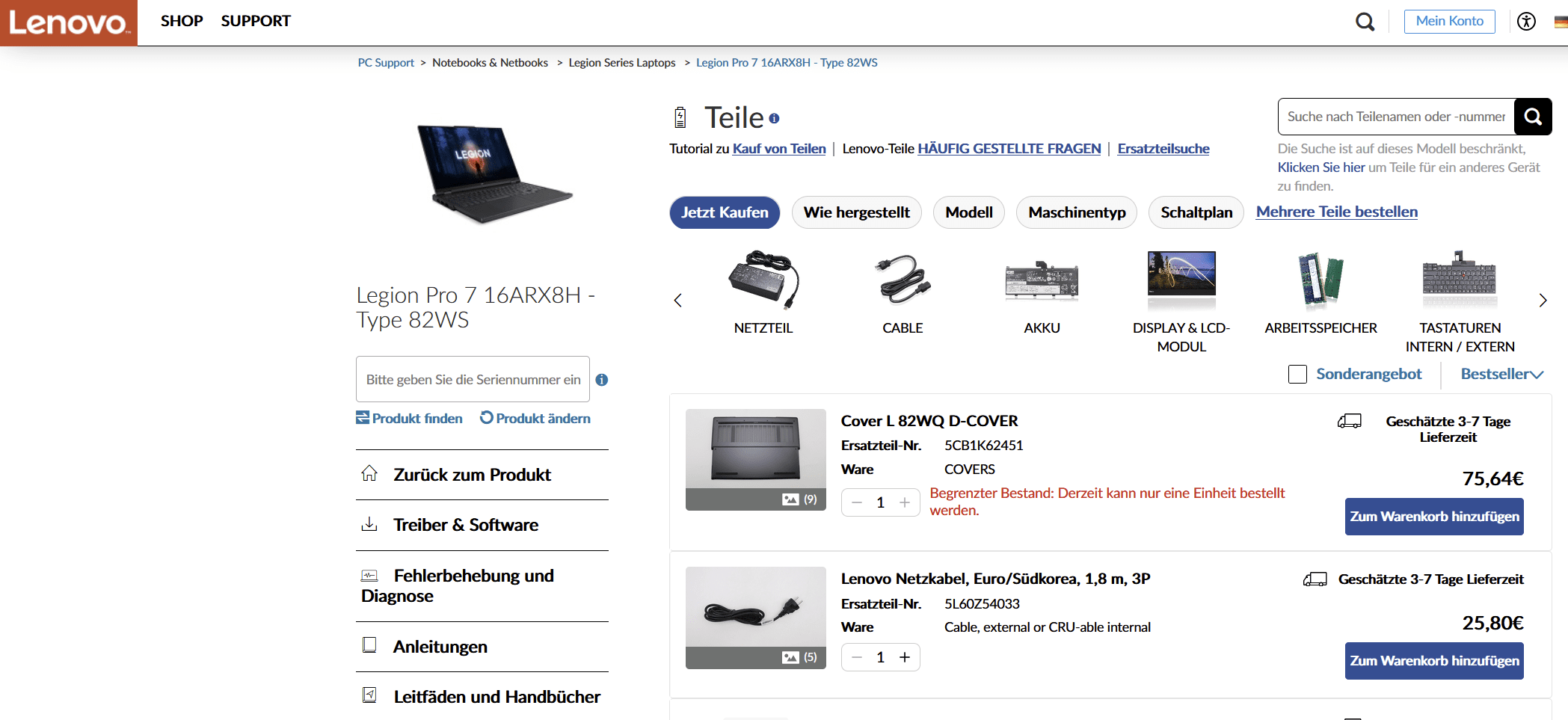Select the AKKU battery category icon
Image resolution: width=1568 pixels, height=720 pixels.
[x=1042, y=280]
